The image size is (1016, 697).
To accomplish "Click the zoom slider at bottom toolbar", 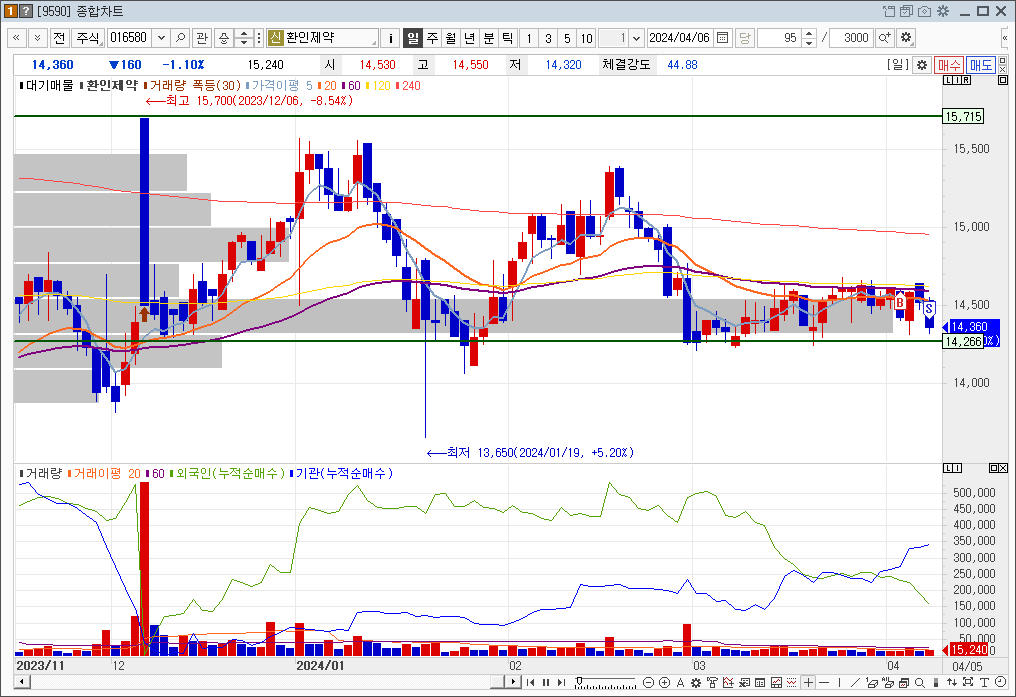I will 606,683.
